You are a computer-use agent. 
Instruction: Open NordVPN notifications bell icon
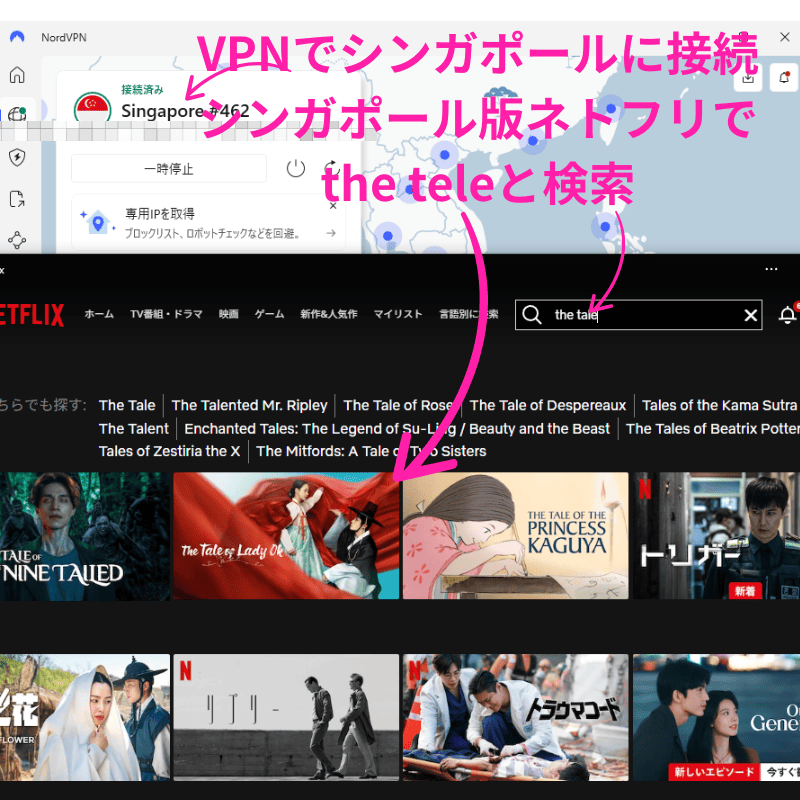784,78
